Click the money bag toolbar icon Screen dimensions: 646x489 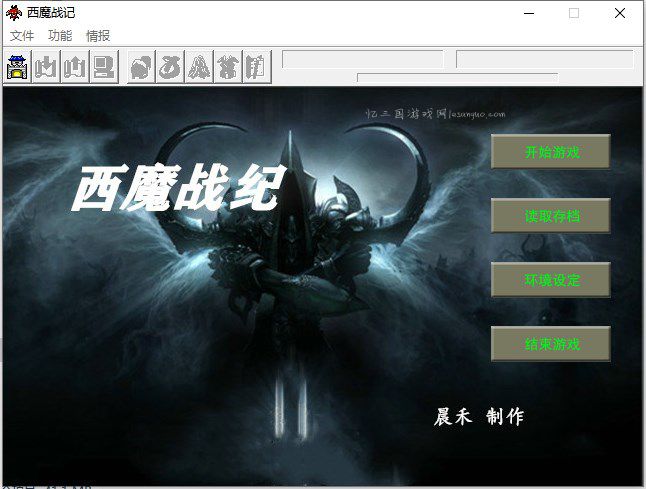[x=170, y=67]
